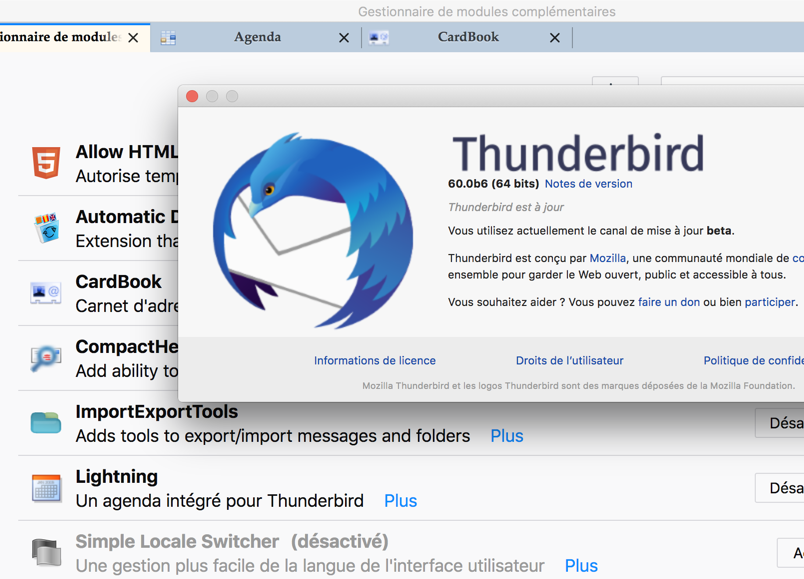The height and width of the screenshot is (579, 804).
Task: Open the Mozilla link in About dialog
Action: (608, 258)
